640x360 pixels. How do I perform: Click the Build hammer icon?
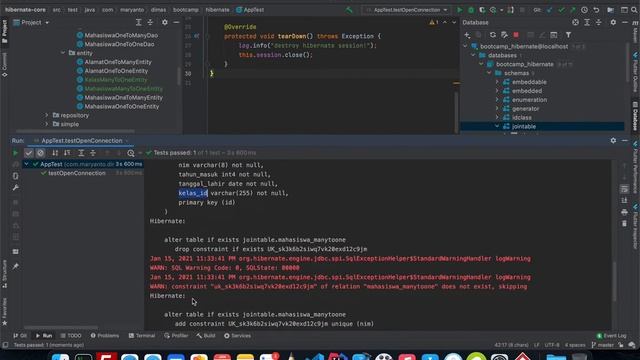[x=349, y=10]
